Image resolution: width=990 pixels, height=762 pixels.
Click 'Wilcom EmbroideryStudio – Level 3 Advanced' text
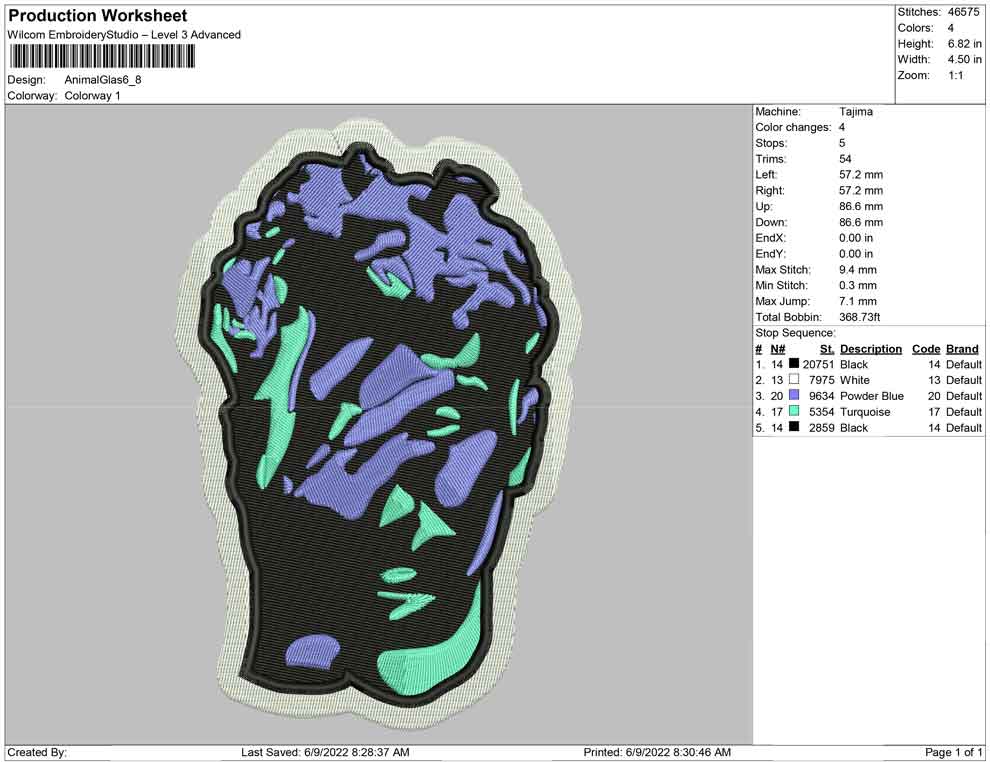coord(124,35)
